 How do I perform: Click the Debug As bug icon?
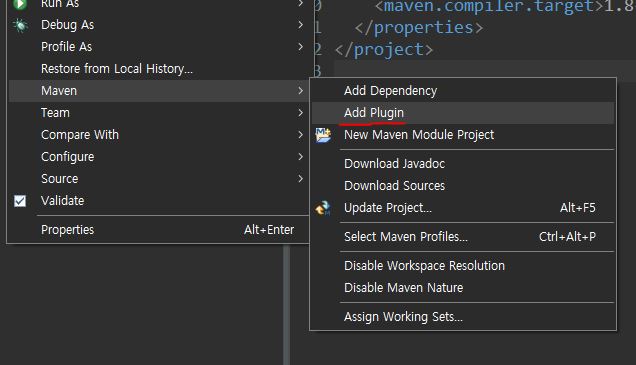coord(20,25)
